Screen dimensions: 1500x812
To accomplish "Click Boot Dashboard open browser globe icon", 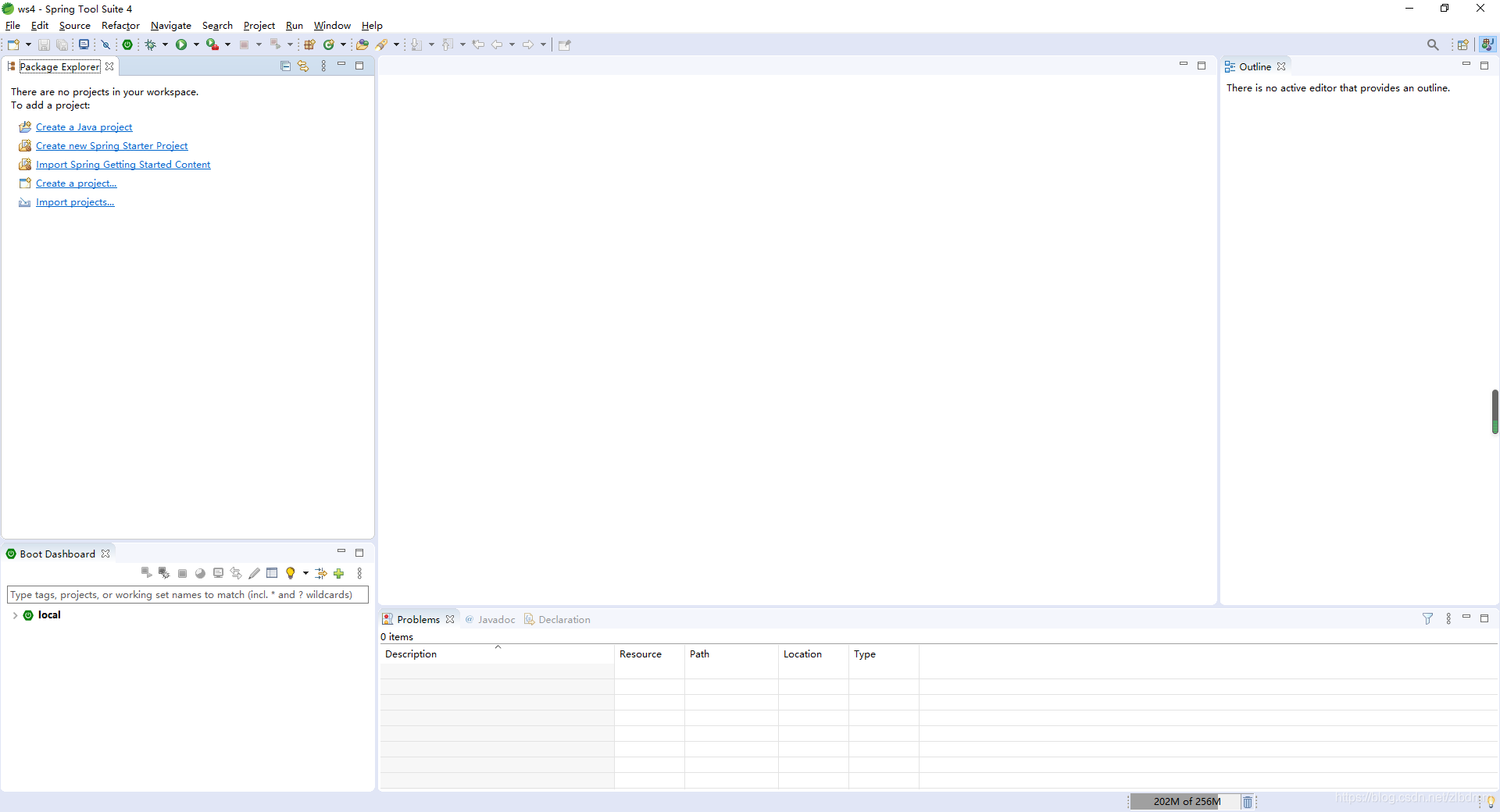I will point(200,573).
